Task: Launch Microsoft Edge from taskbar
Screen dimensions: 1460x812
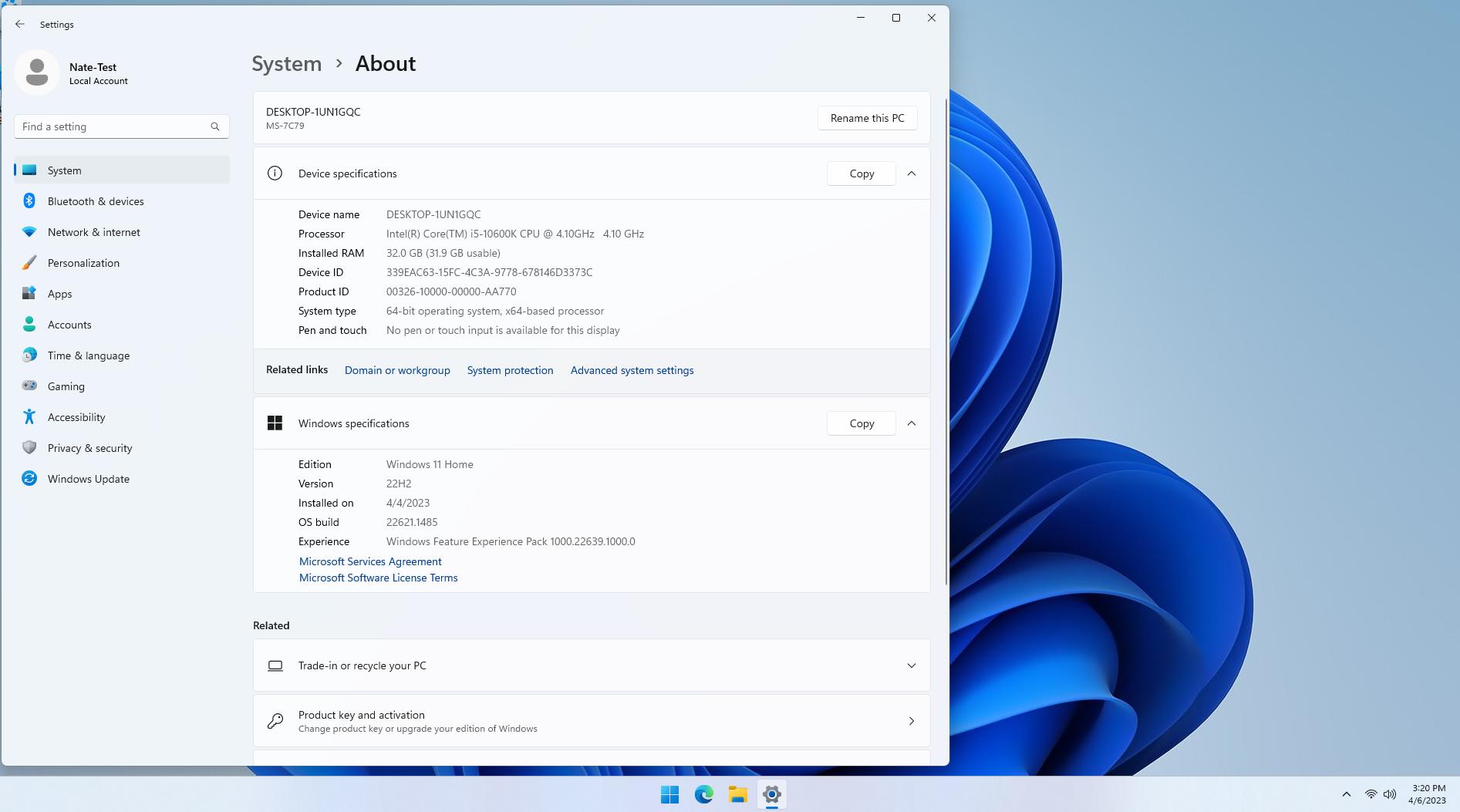Action: (703, 794)
